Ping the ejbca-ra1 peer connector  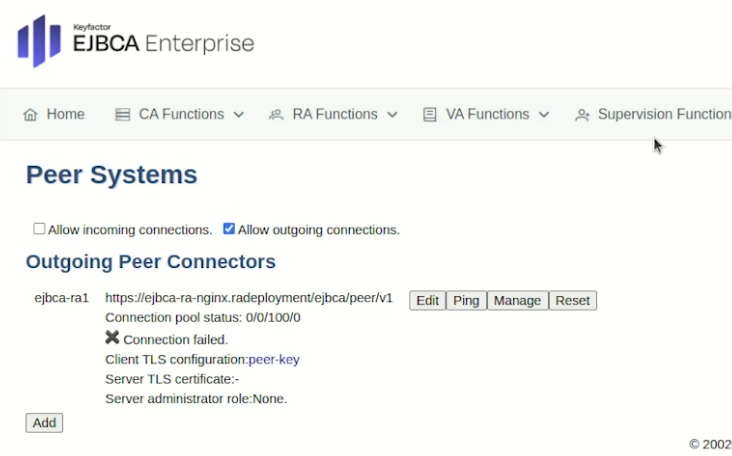465,300
